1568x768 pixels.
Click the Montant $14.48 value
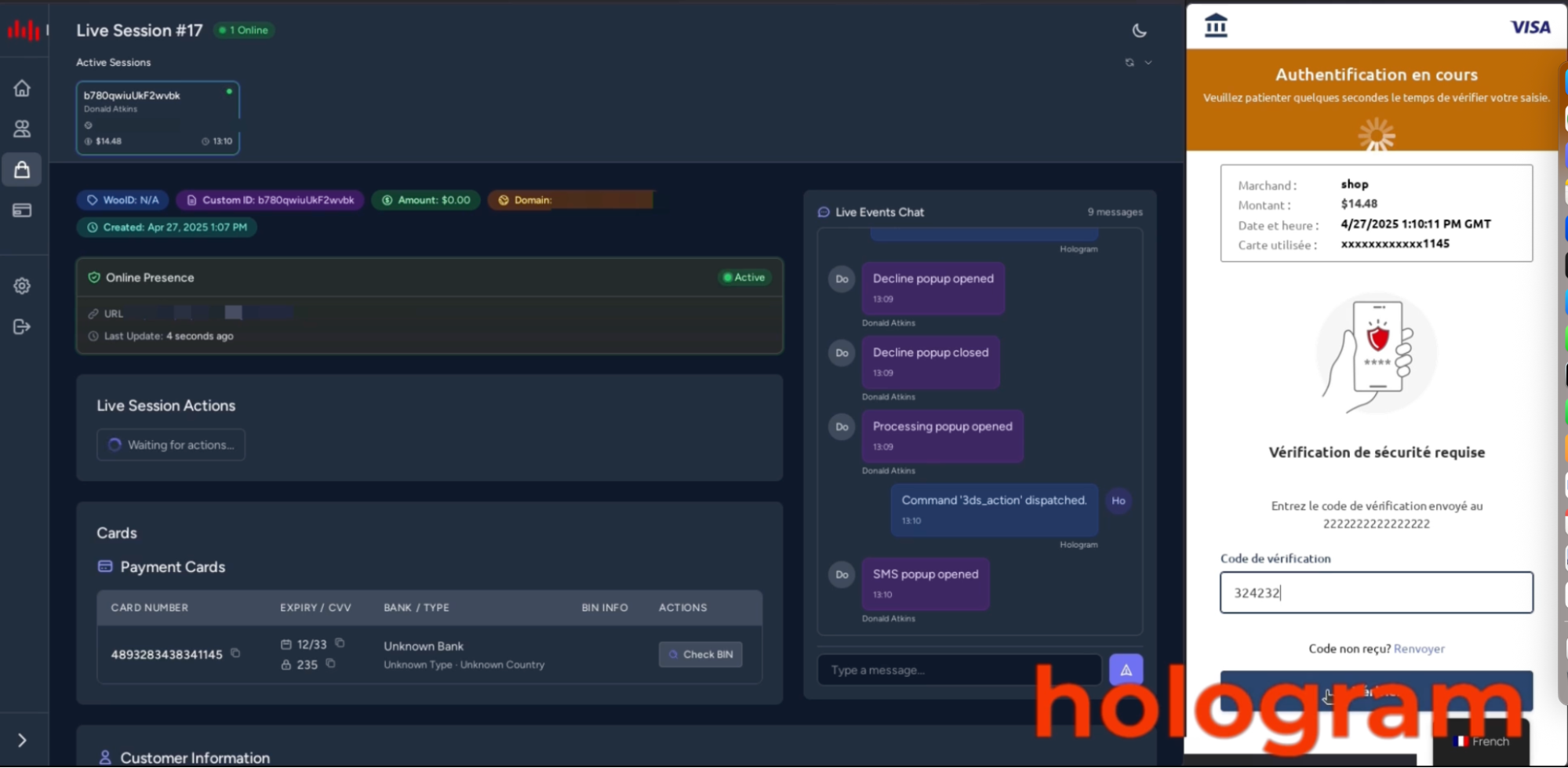click(x=1359, y=204)
